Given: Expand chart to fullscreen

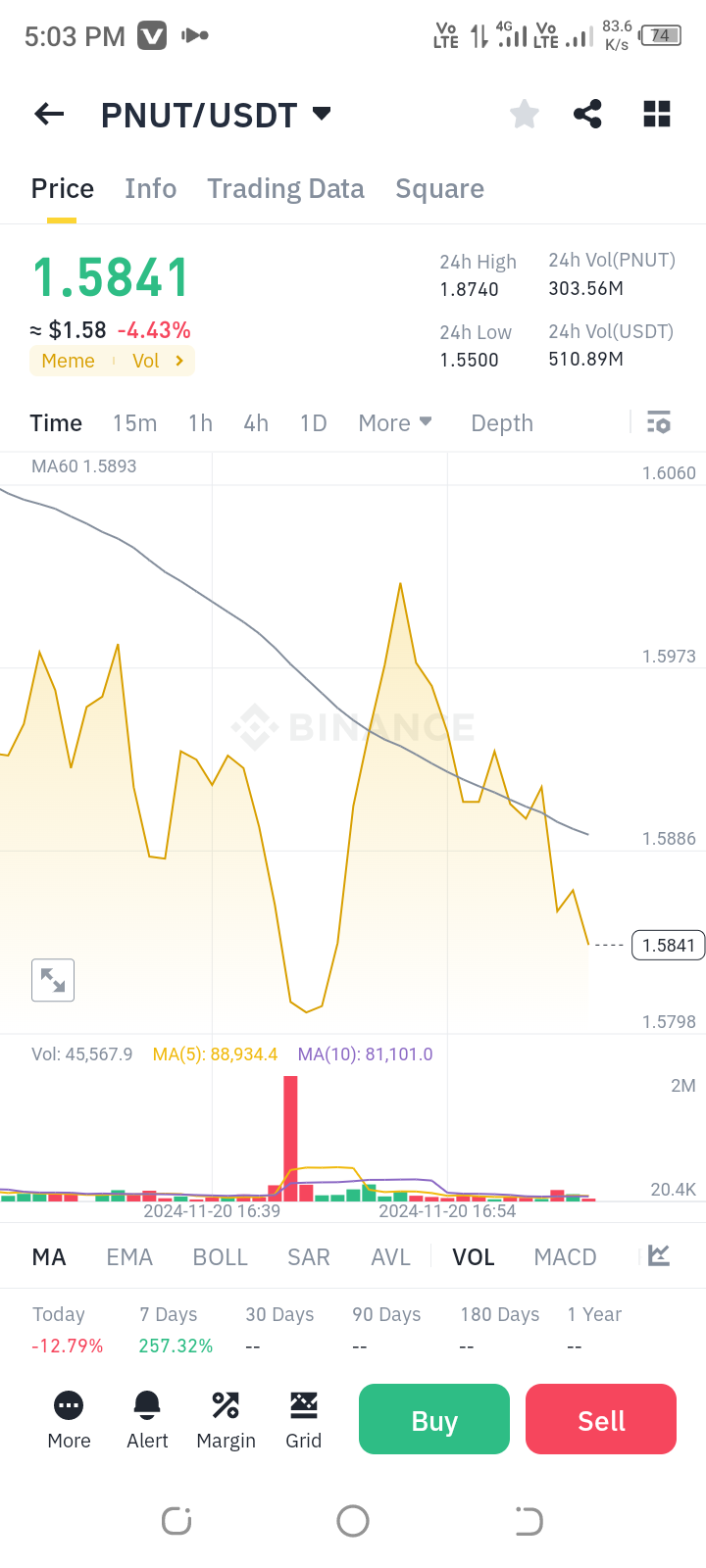Looking at the screenshot, I should tap(53, 980).
